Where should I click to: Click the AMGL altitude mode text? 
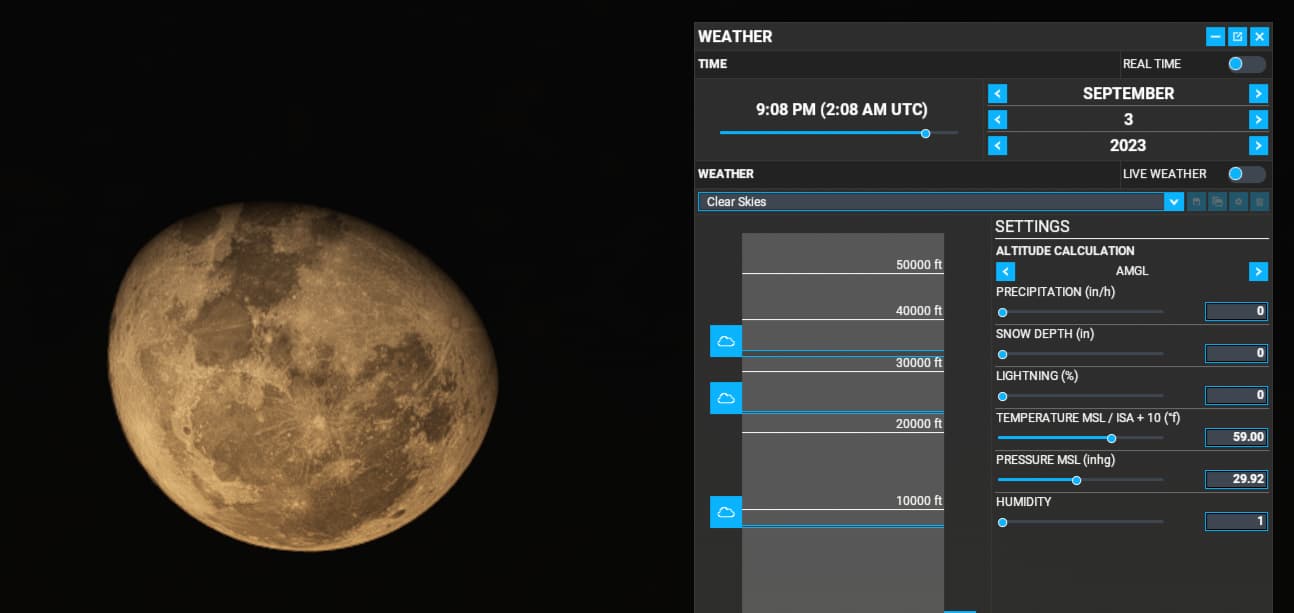1132,272
